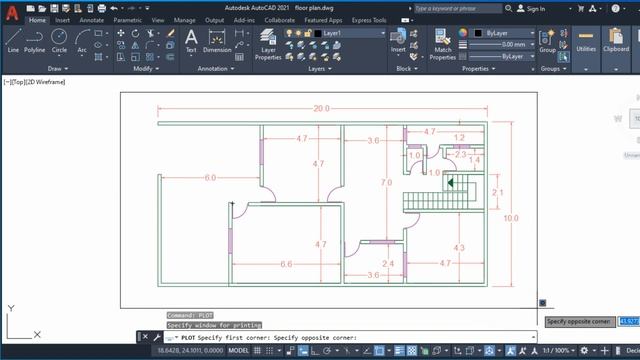Click the command line customize wrench button
Viewport: 640px width, 360px height.
(157, 337)
